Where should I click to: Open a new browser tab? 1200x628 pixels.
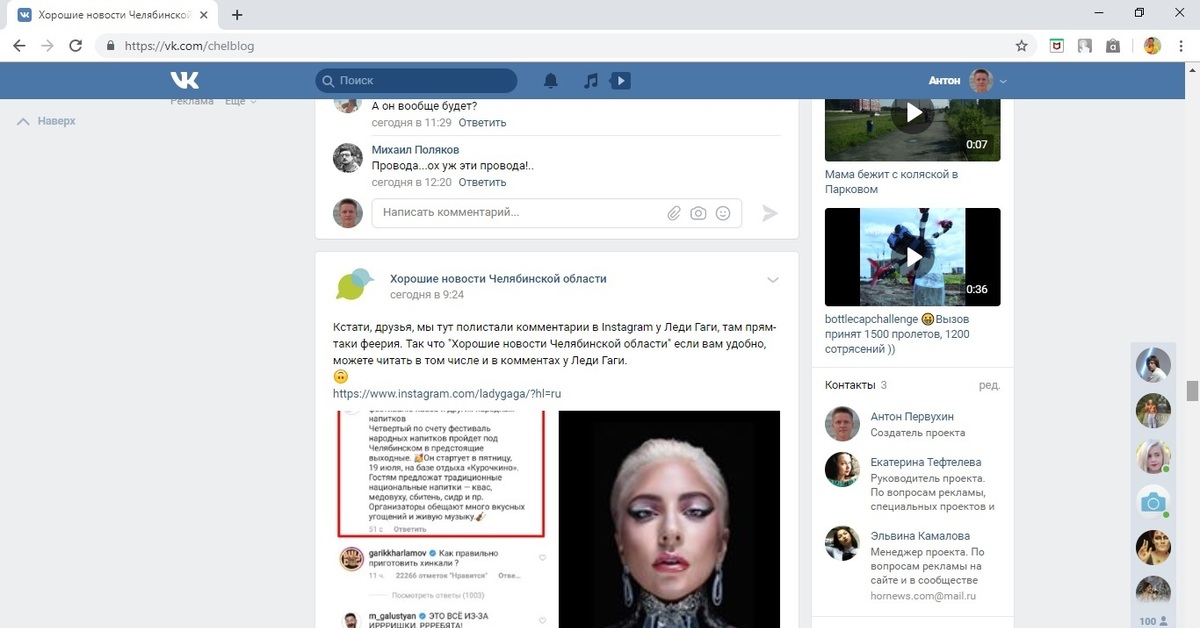click(x=237, y=15)
